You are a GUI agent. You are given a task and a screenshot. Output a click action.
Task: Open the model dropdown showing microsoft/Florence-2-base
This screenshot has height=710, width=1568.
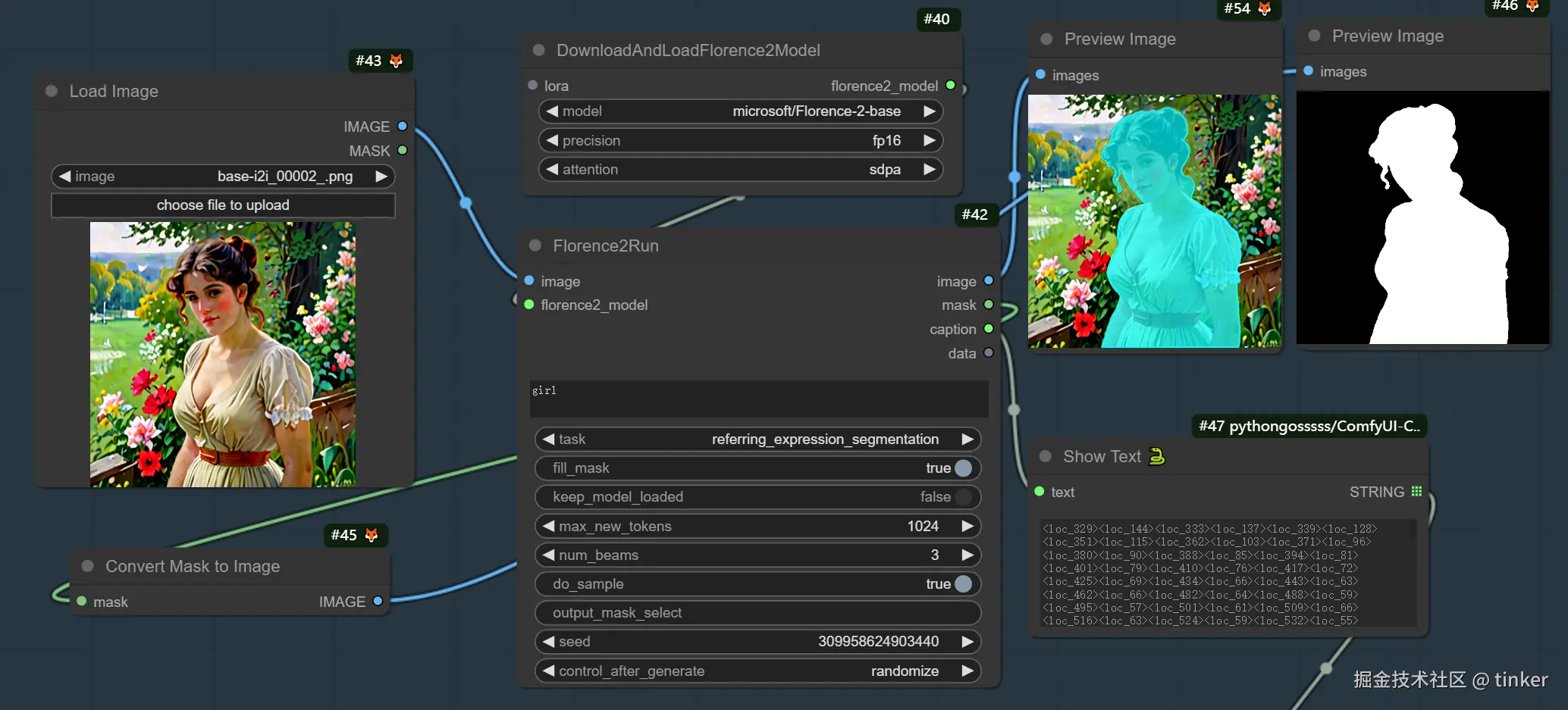click(x=741, y=111)
